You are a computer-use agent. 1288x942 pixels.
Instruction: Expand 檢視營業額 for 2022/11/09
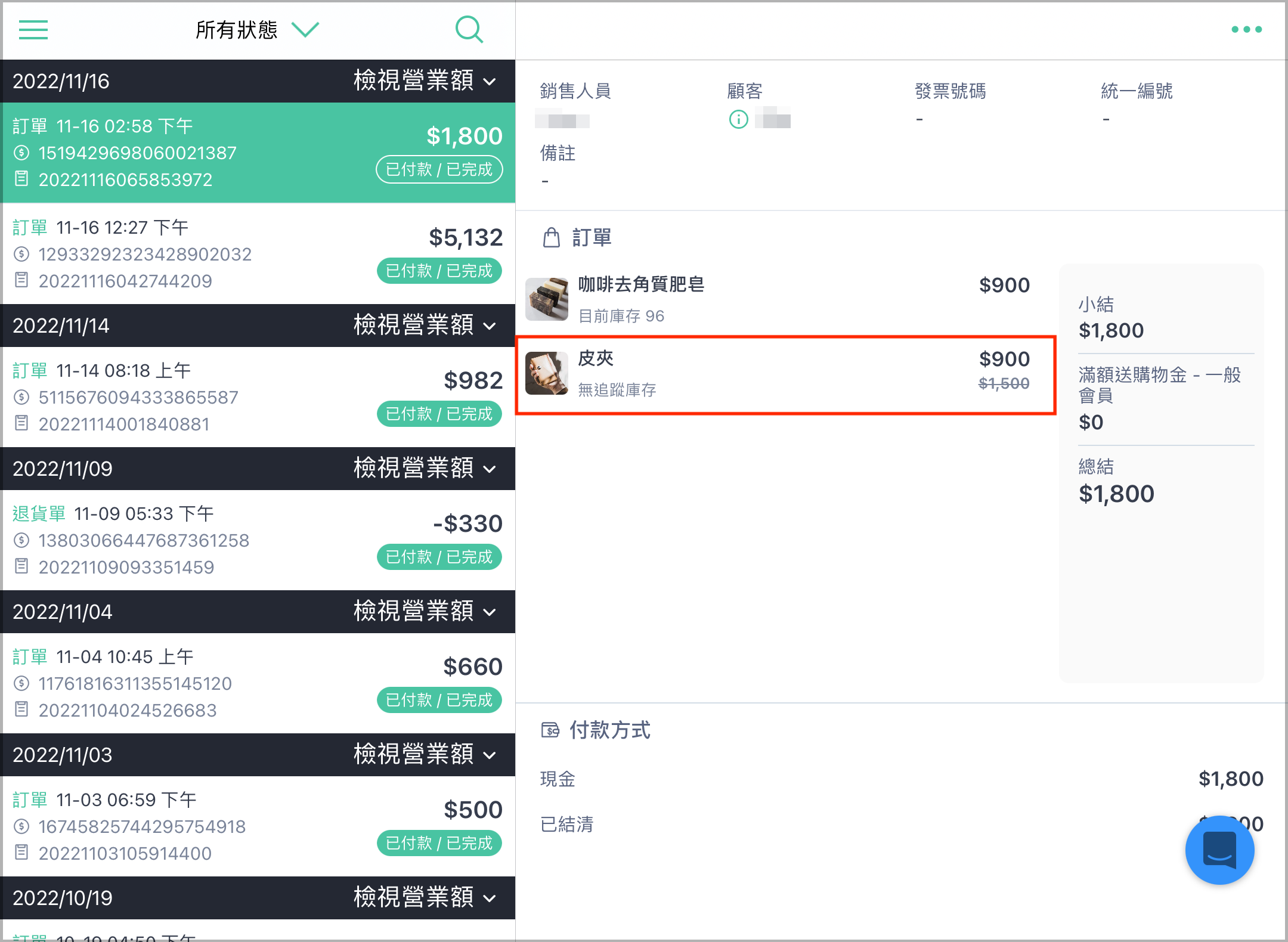coord(425,469)
